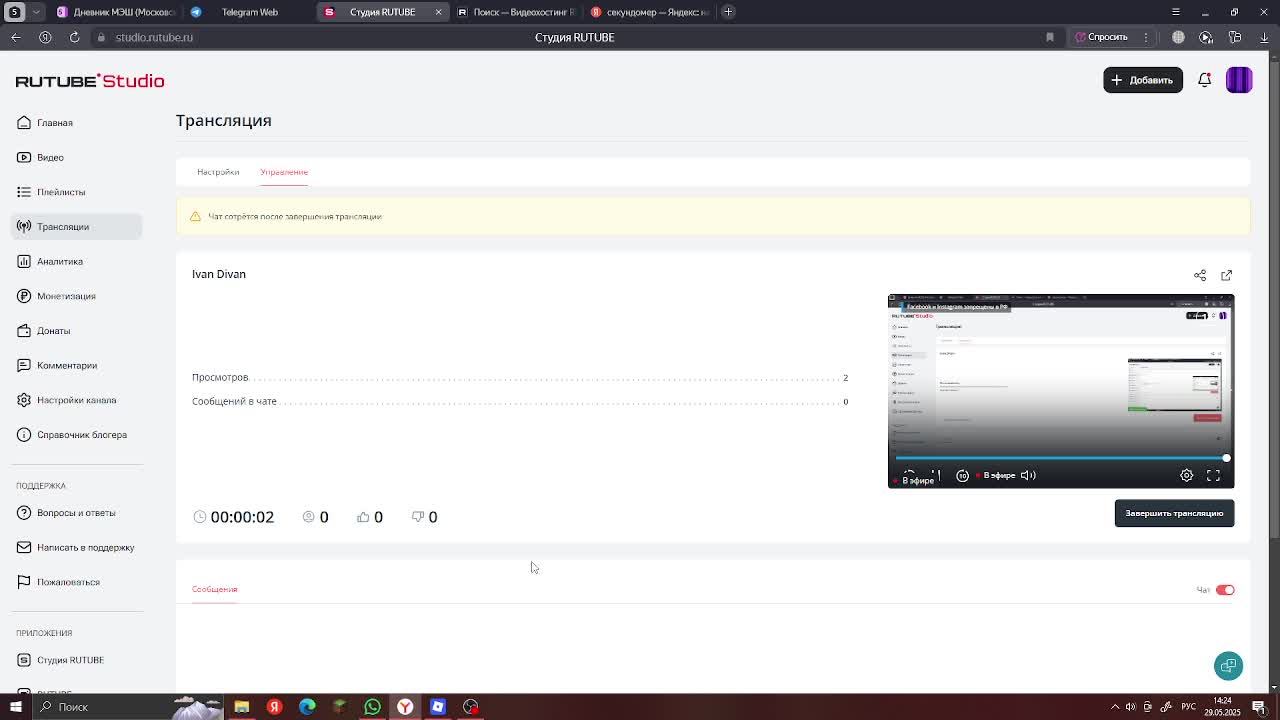Click the 10-second rewind button in the player
The height and width of the screenshot is (720, 1280).
tap(962, 476)
